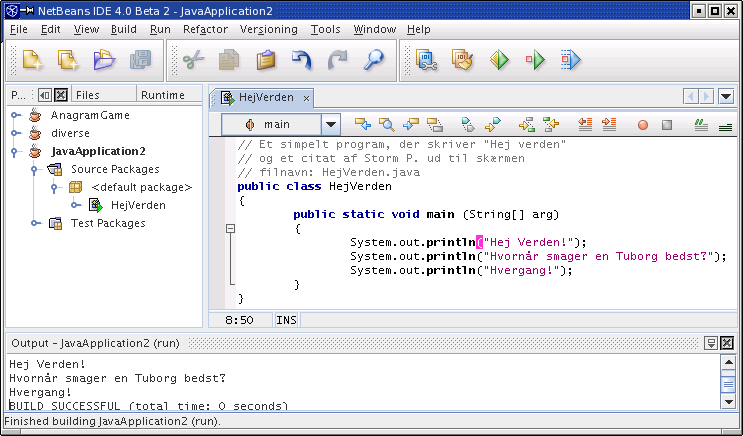Click the Cut scissors icon

(193, 61)
